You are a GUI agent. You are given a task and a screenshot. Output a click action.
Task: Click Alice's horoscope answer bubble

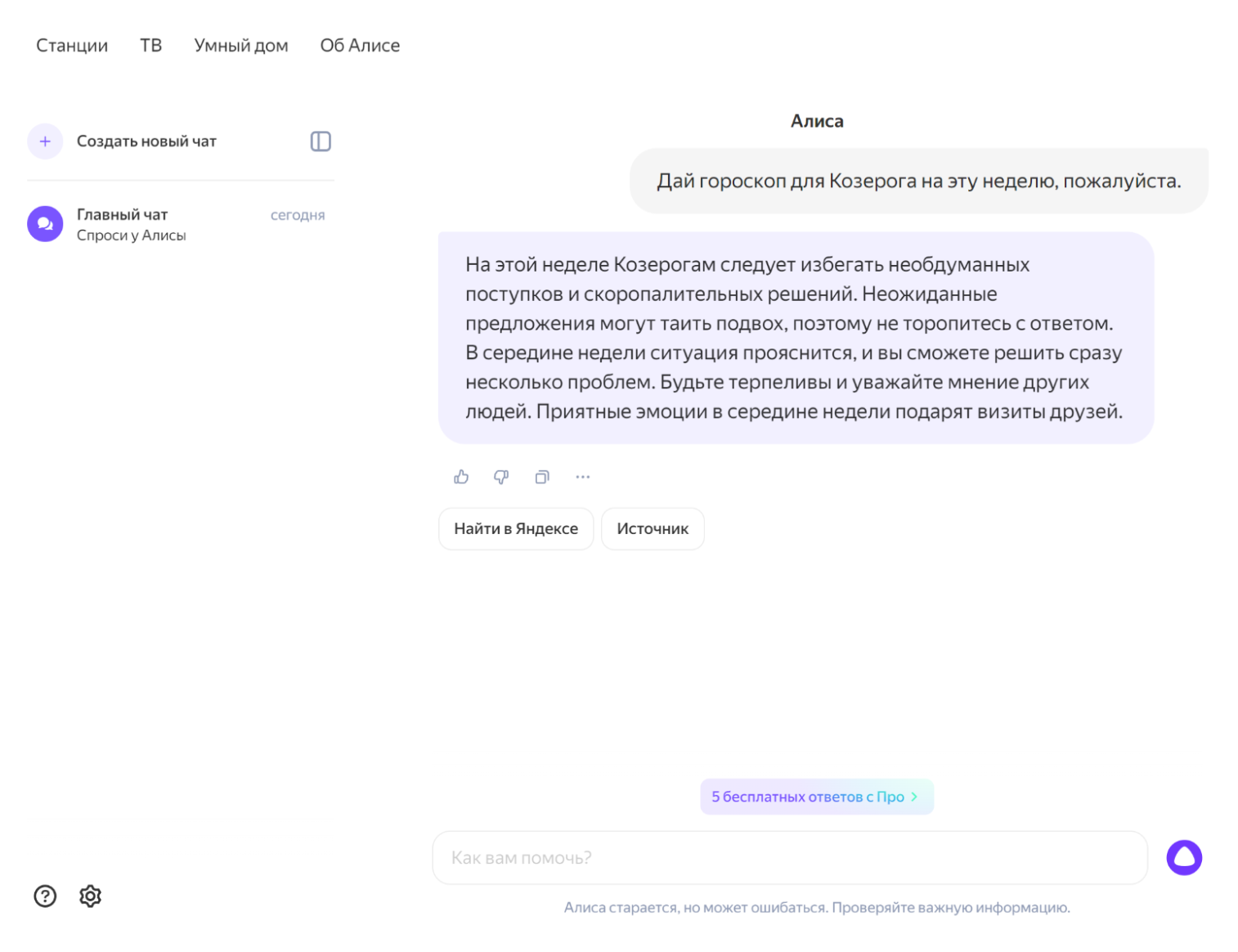pos(796,338)
